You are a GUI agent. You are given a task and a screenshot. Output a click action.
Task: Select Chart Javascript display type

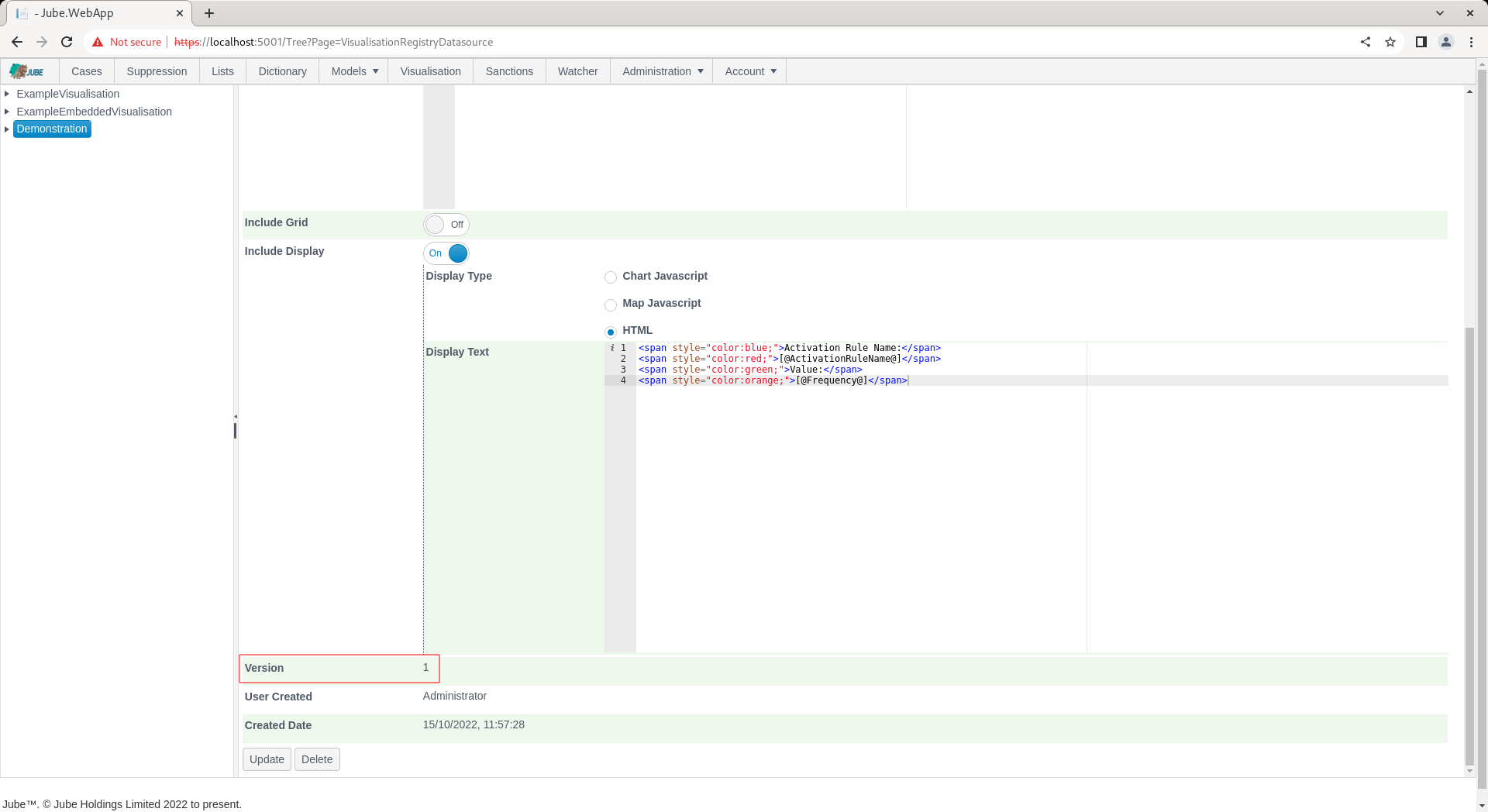click(x=611, y=277)
